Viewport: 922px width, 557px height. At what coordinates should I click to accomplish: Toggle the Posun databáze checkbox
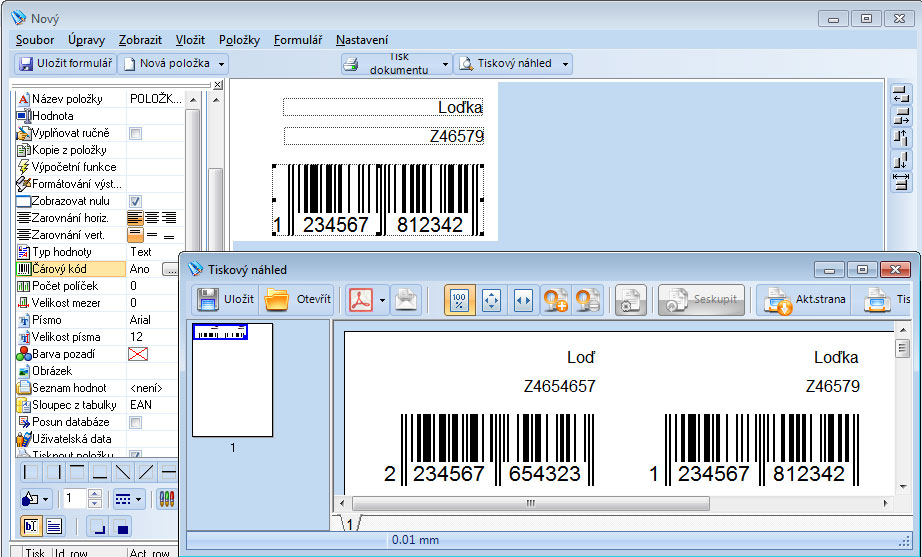[x=135, y=422]
